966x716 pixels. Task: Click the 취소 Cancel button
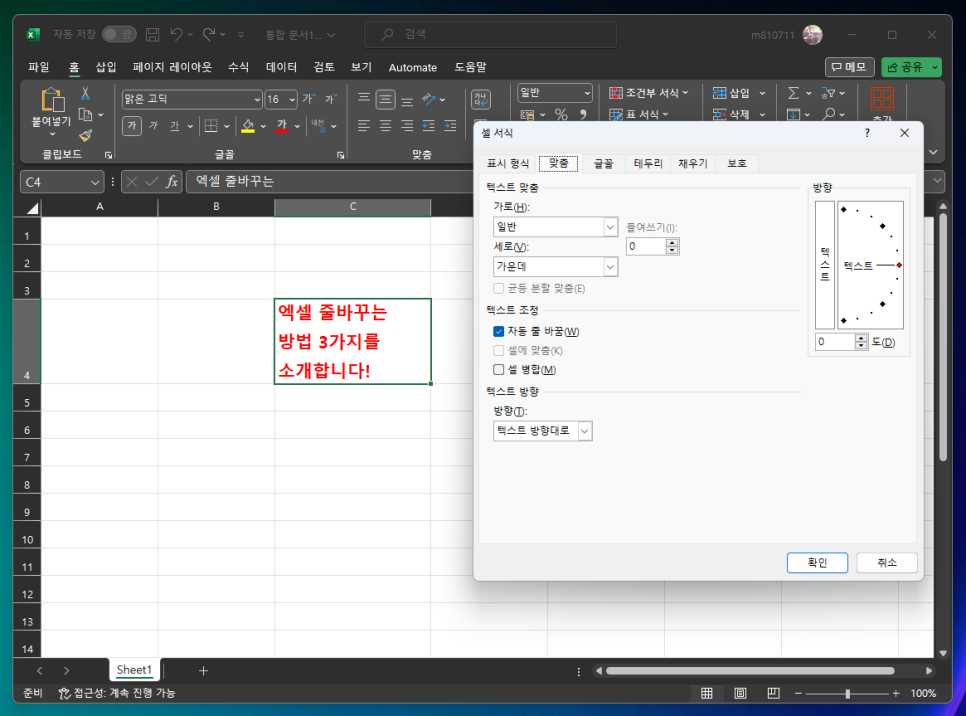[x=887, y=563]
